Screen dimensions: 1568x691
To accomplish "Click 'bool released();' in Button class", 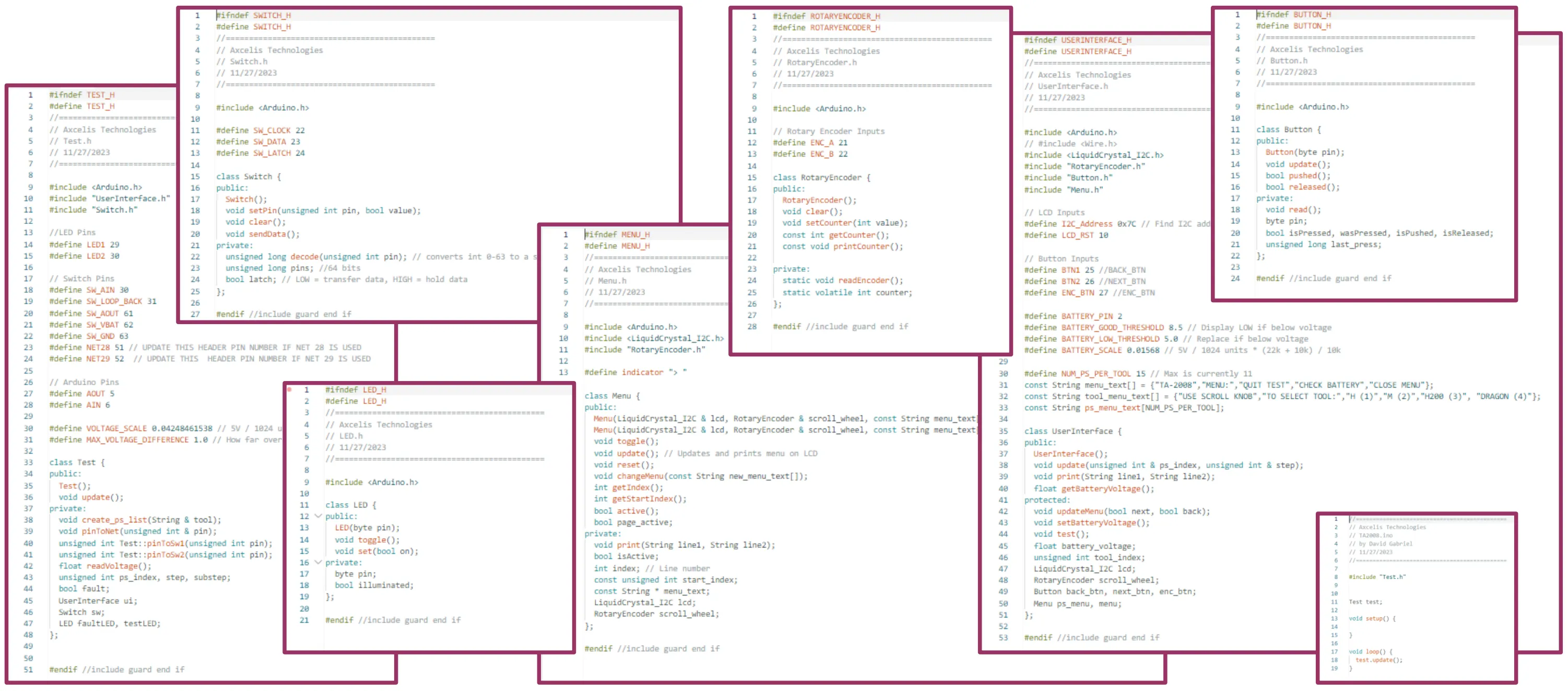I will [x=1302, y=187].
